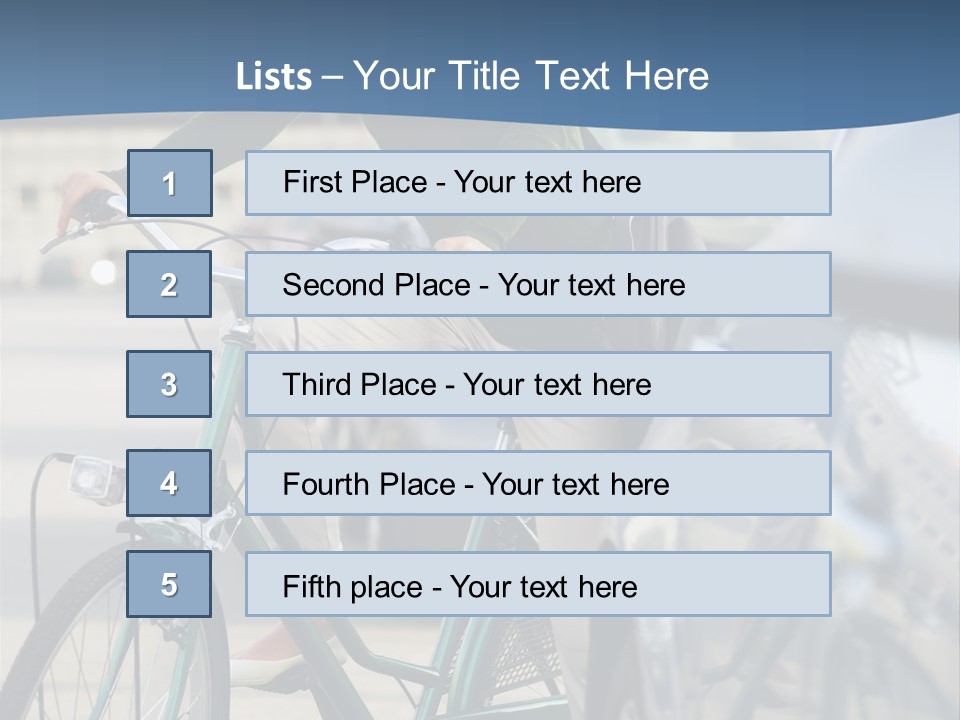Select the number 4 box

click(x=169, y=483)
